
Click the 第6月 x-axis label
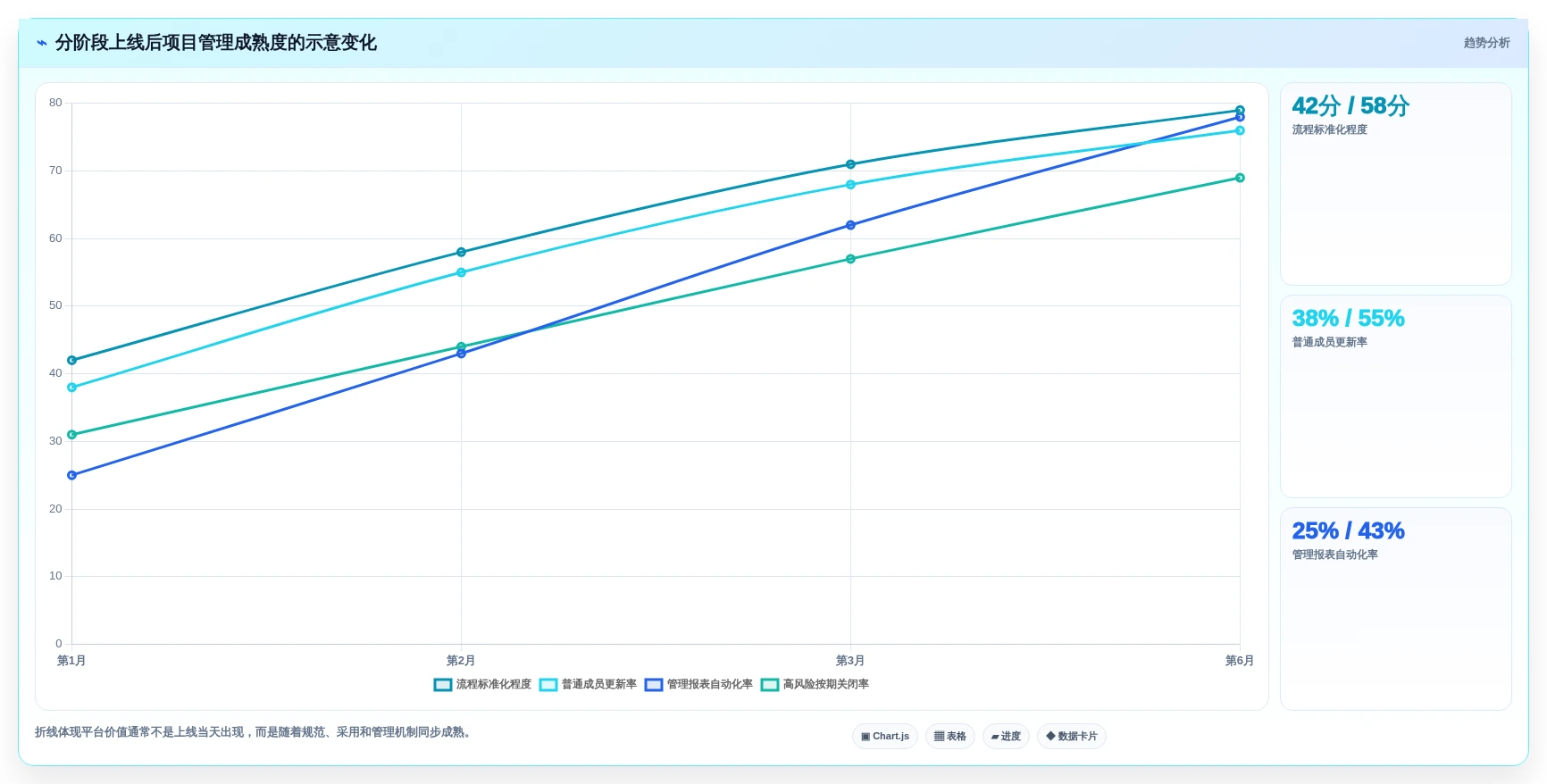[1240, 661]
